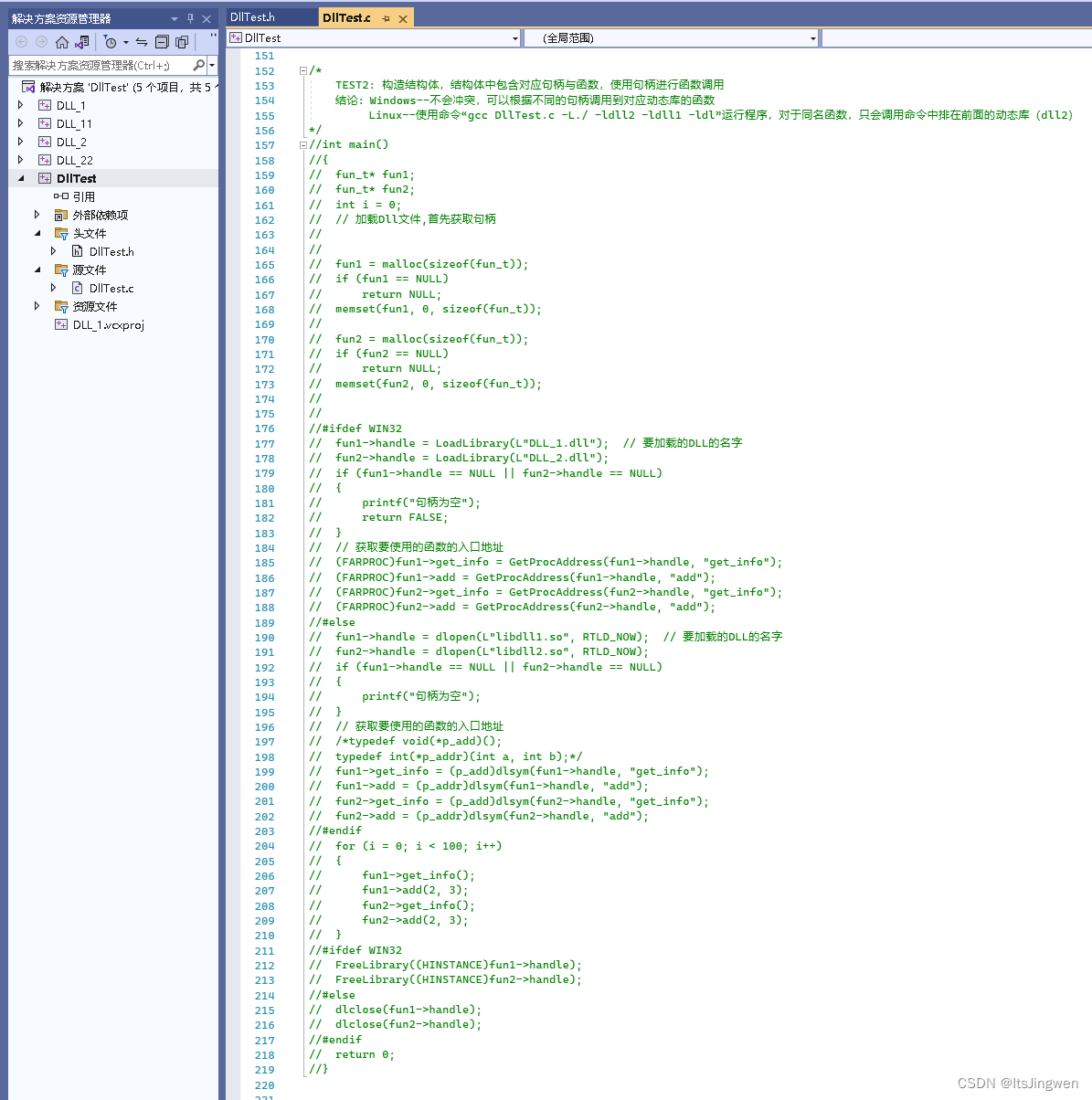The image size is (1092, 1100).
Task: Click the magnifier search icon in Solution Explorer
Action: tap(199, 65)
